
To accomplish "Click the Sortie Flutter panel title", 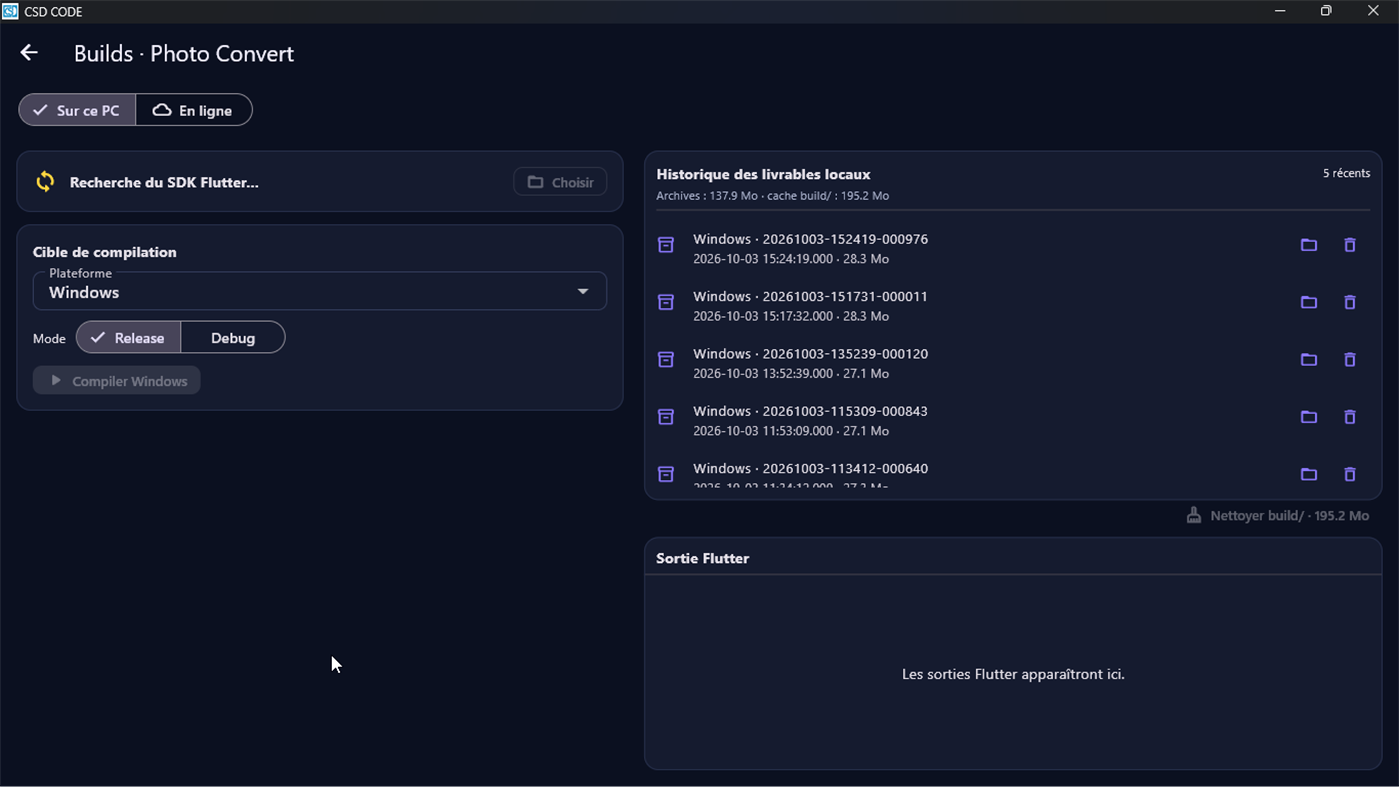I will pyautogui.click(x=702, y=558).
